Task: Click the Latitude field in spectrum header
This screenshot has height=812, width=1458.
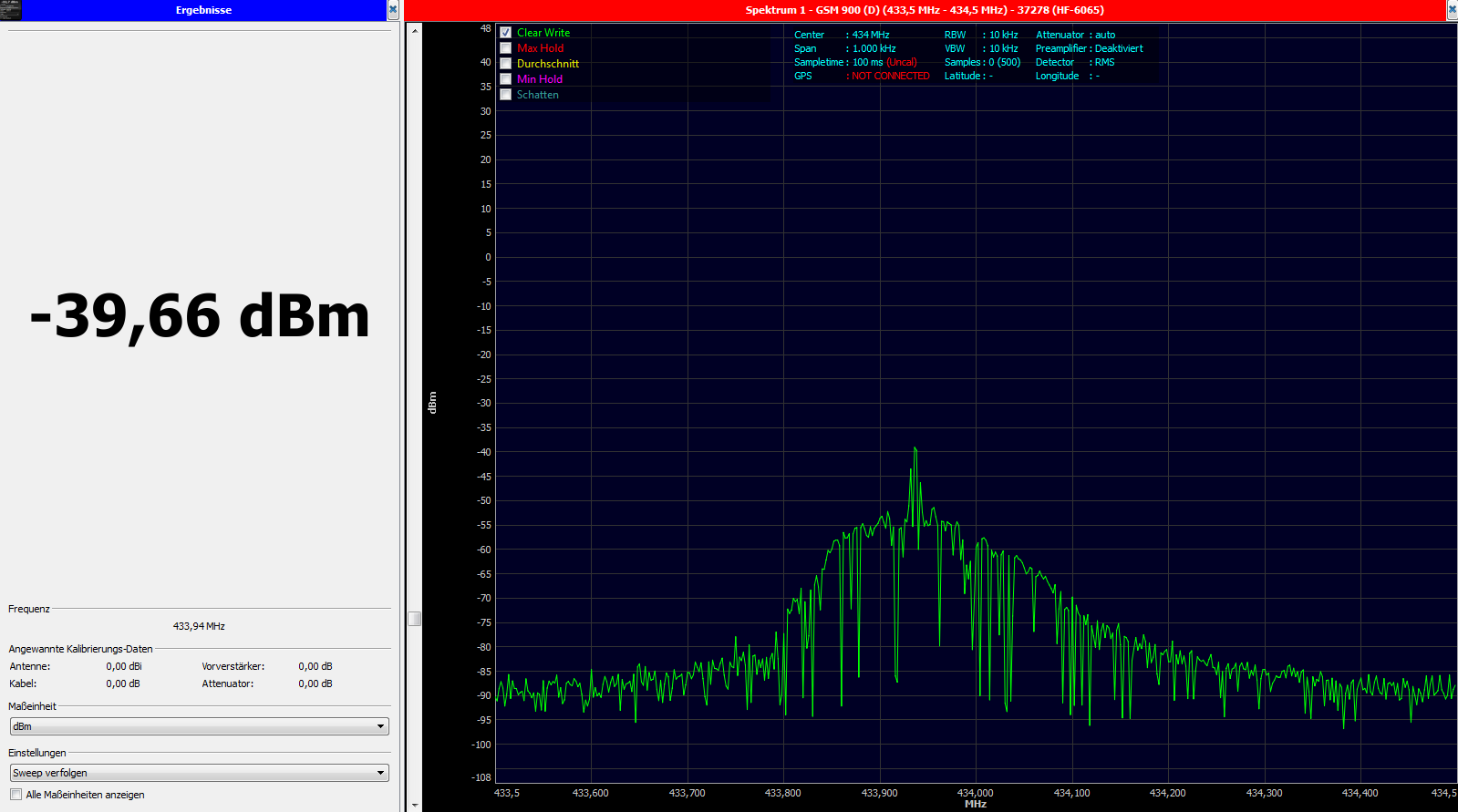Action: 968,76
